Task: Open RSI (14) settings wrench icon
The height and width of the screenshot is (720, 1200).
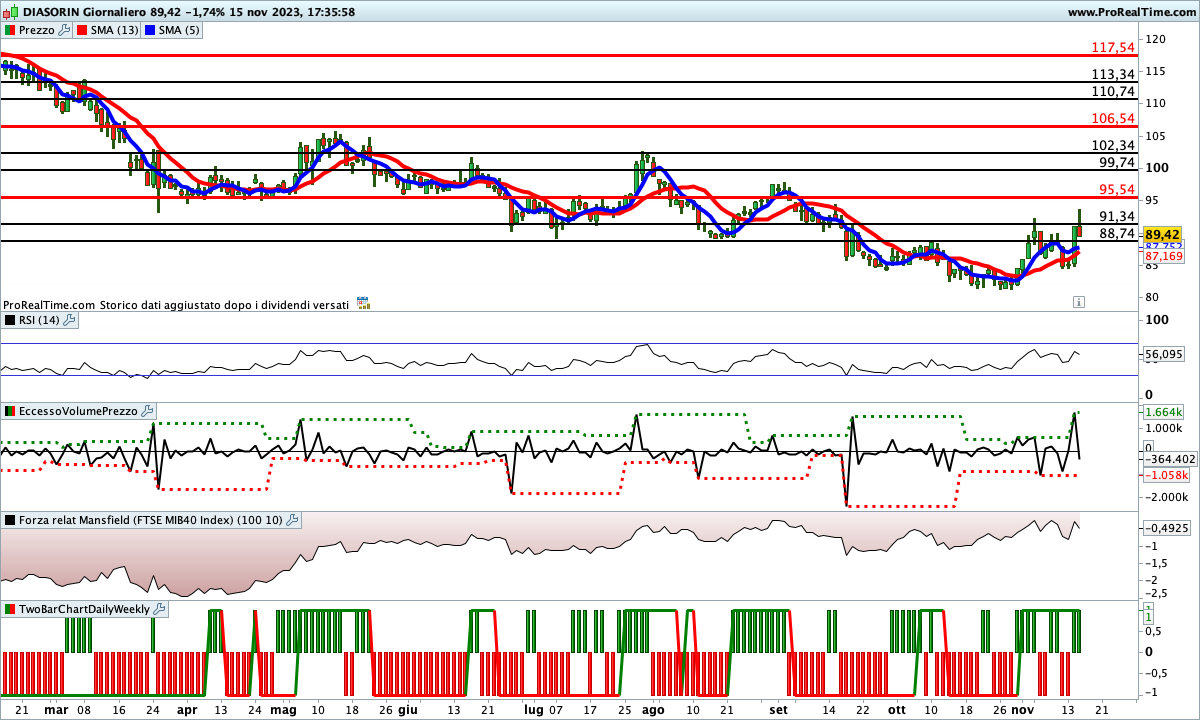Action: 71,320
